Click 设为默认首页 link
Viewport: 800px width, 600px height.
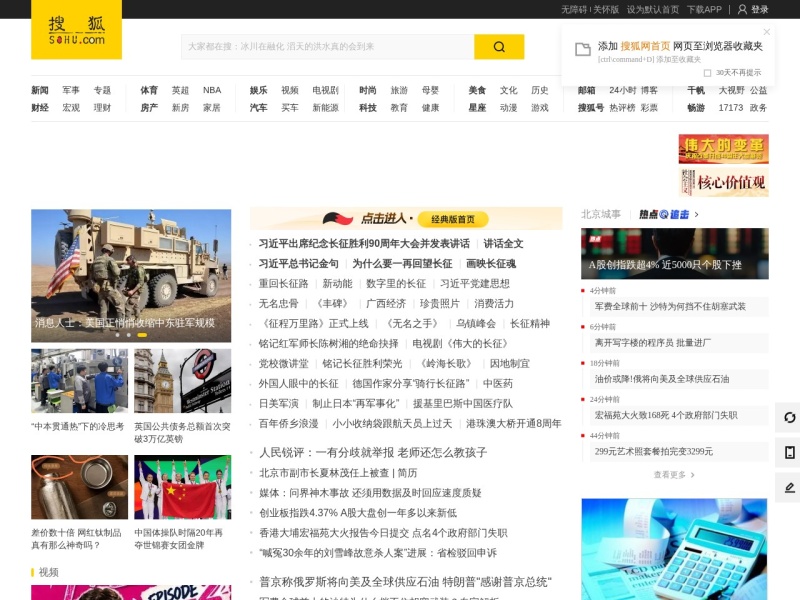click(653, 9)
